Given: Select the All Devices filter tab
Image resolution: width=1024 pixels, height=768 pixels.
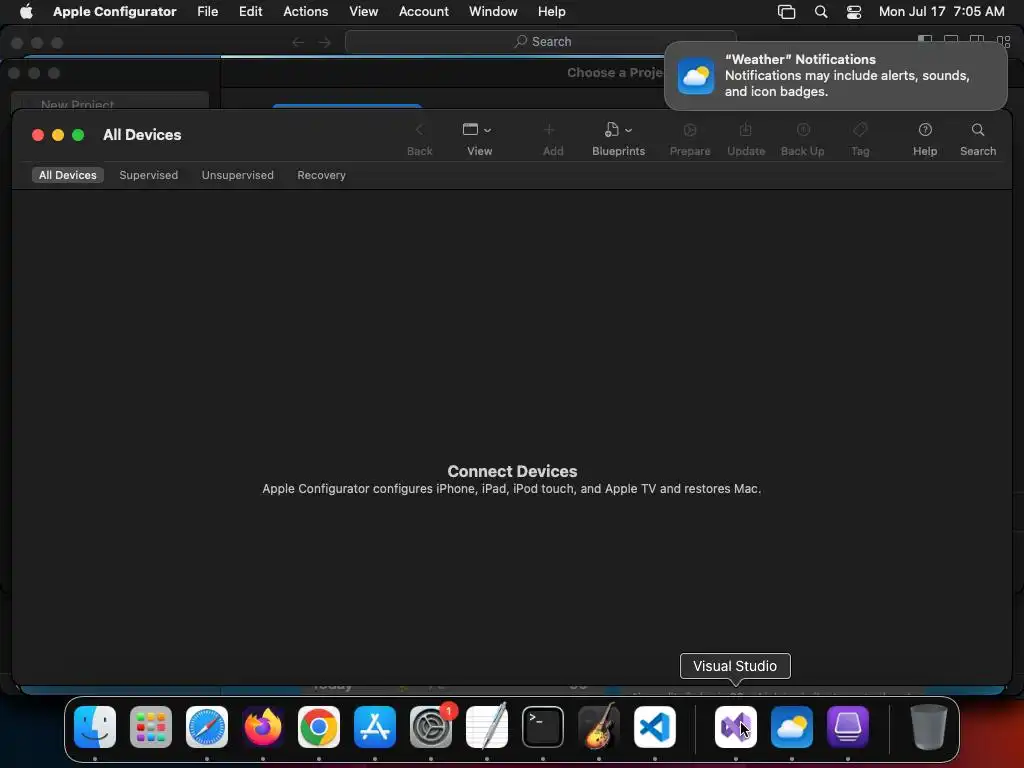Looking at the screenshot, I should click(67, 175).
